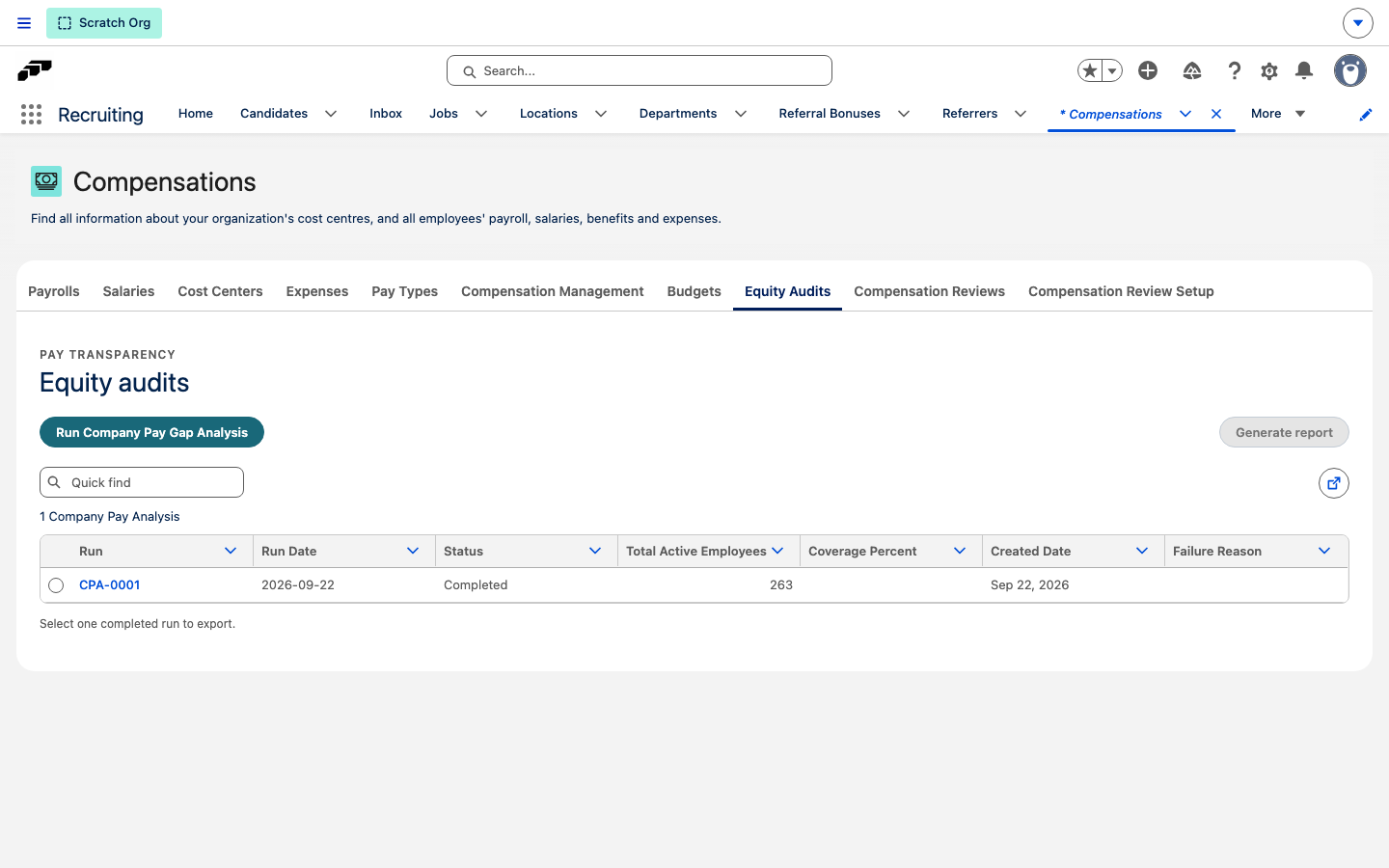Switch to the Pay Types tab
Viewport: 1389px width, 868px height.
[x=405, y=291]
